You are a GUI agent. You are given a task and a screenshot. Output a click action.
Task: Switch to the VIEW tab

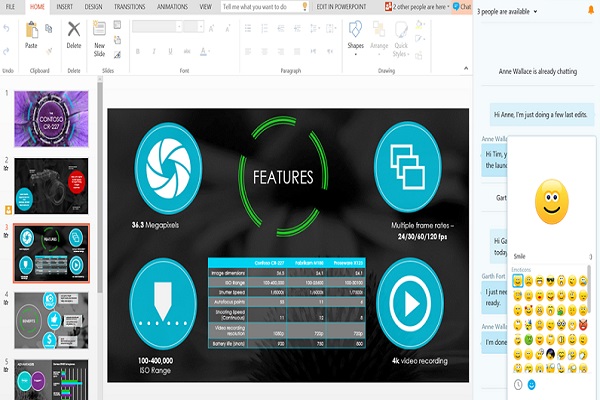pyautogui.click(x=205, y=7)
